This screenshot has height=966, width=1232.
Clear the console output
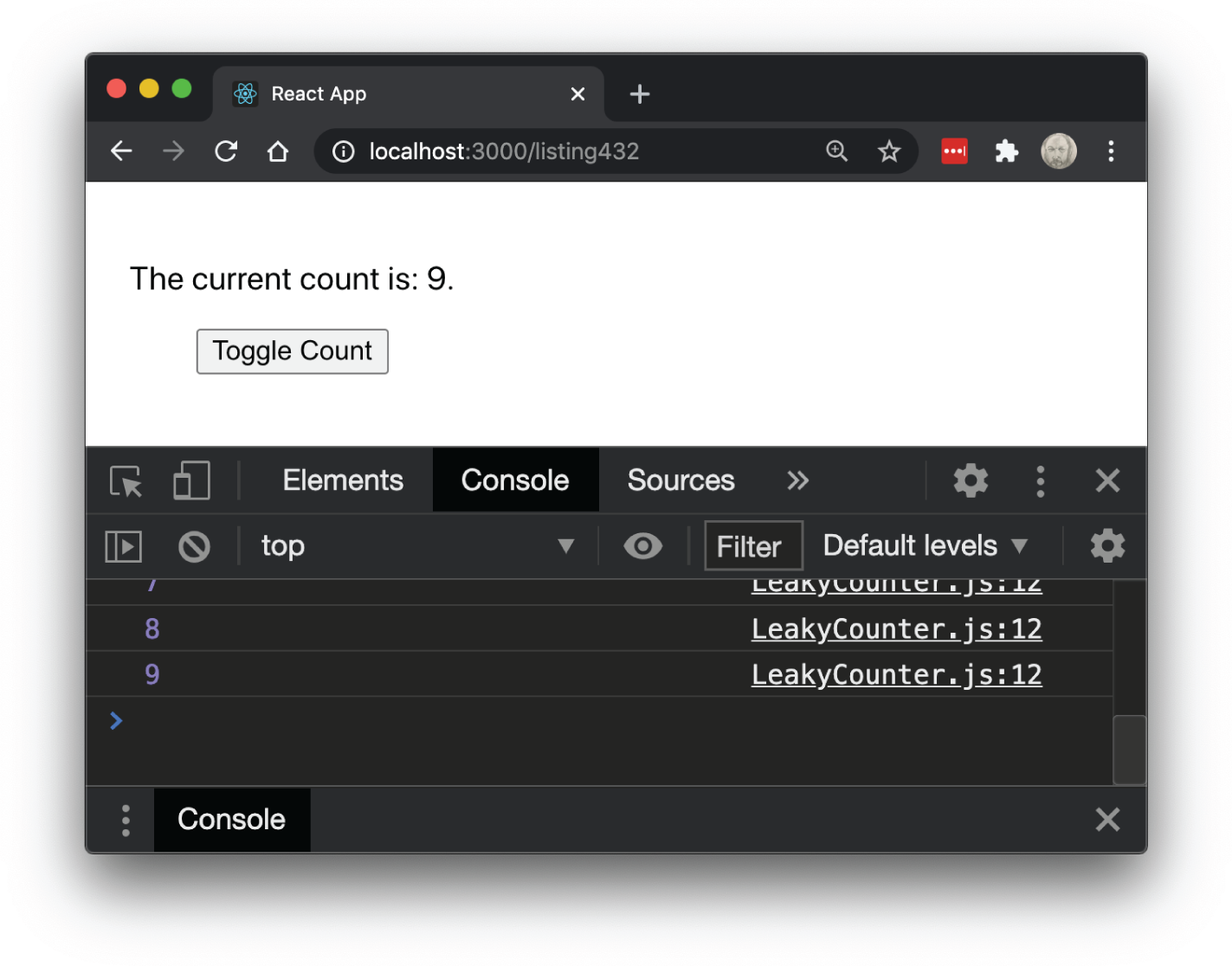[x=194, y=546]
